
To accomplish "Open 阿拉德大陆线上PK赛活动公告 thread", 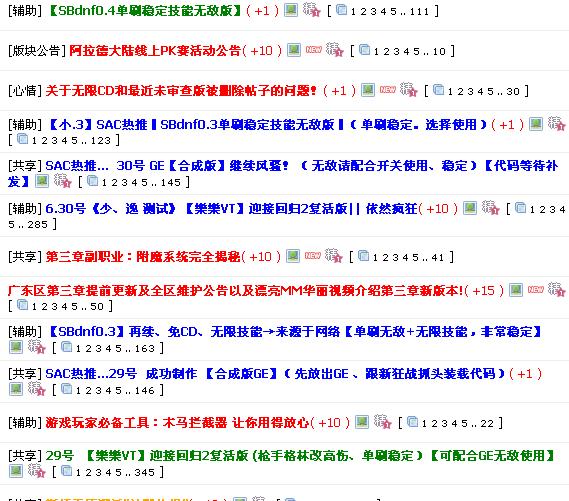I will click(155, 50).
